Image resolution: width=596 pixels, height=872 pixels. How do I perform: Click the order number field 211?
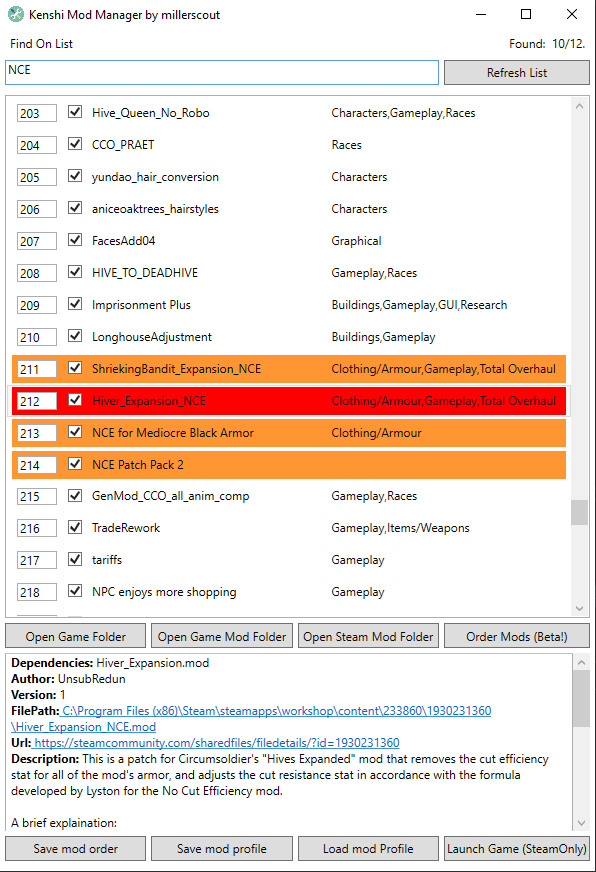tap(37, 369)
